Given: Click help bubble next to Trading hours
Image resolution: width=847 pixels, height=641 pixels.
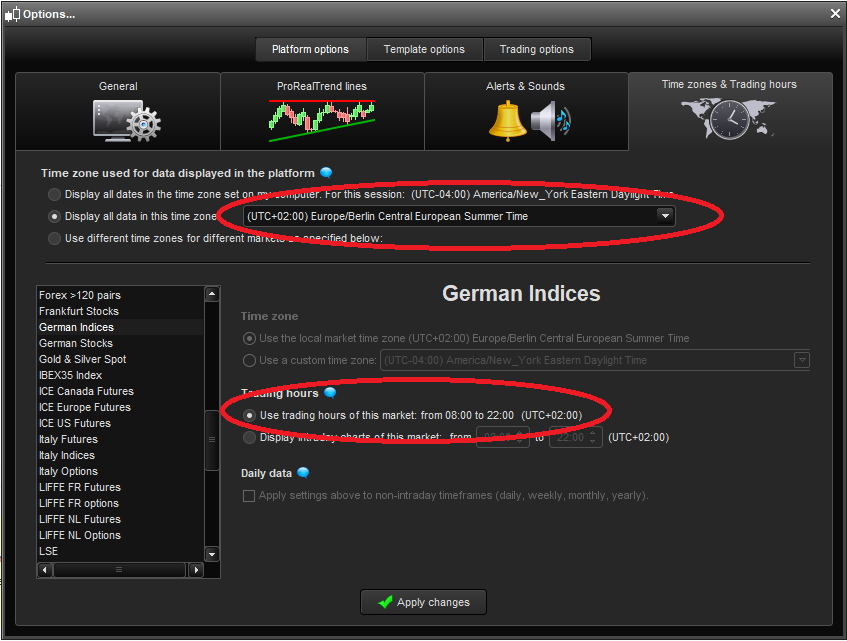Looking at the screenshot, I should pos(330,393).
